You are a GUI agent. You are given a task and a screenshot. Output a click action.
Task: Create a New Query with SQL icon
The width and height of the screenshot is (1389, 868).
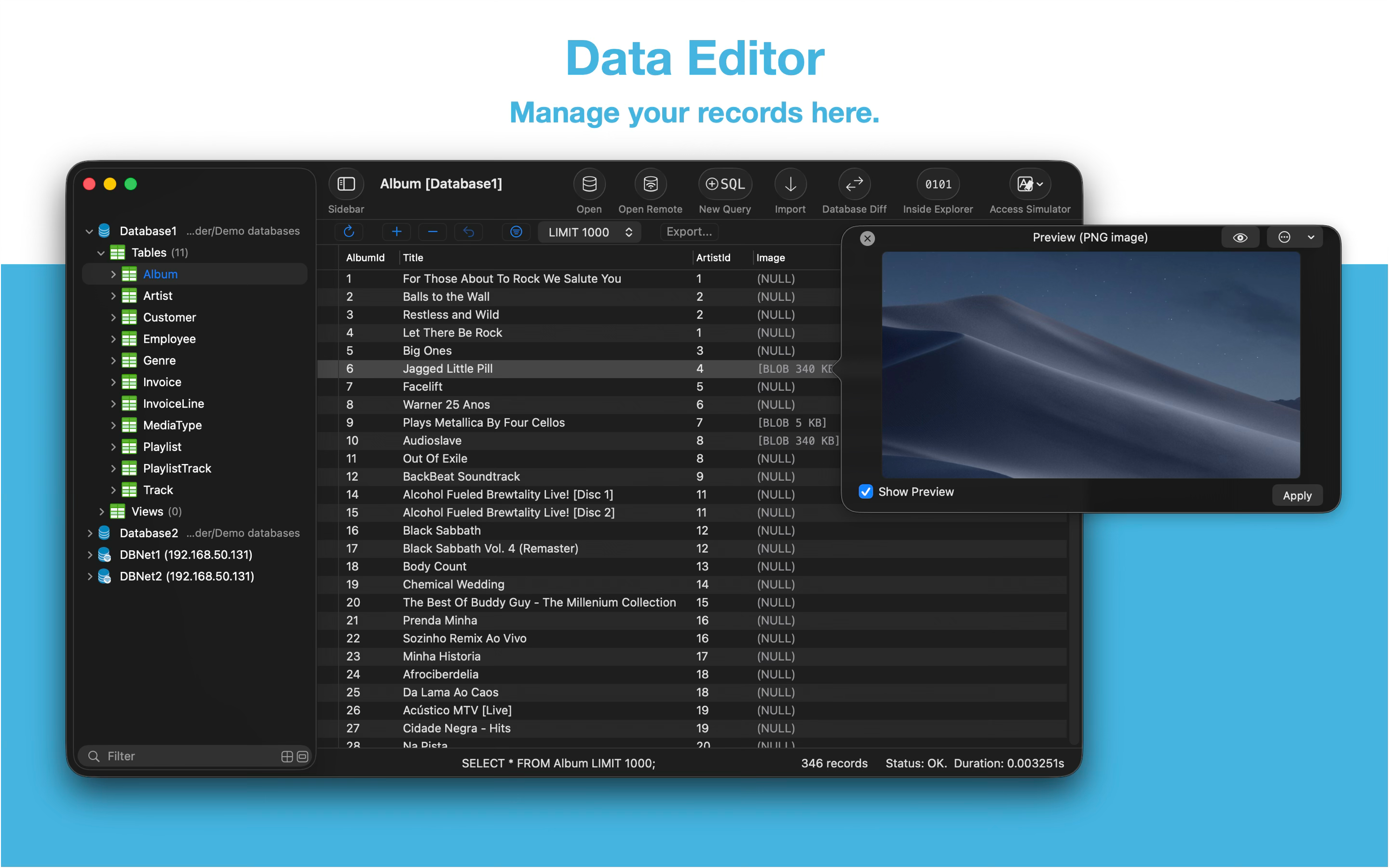(x=725, y=184)
